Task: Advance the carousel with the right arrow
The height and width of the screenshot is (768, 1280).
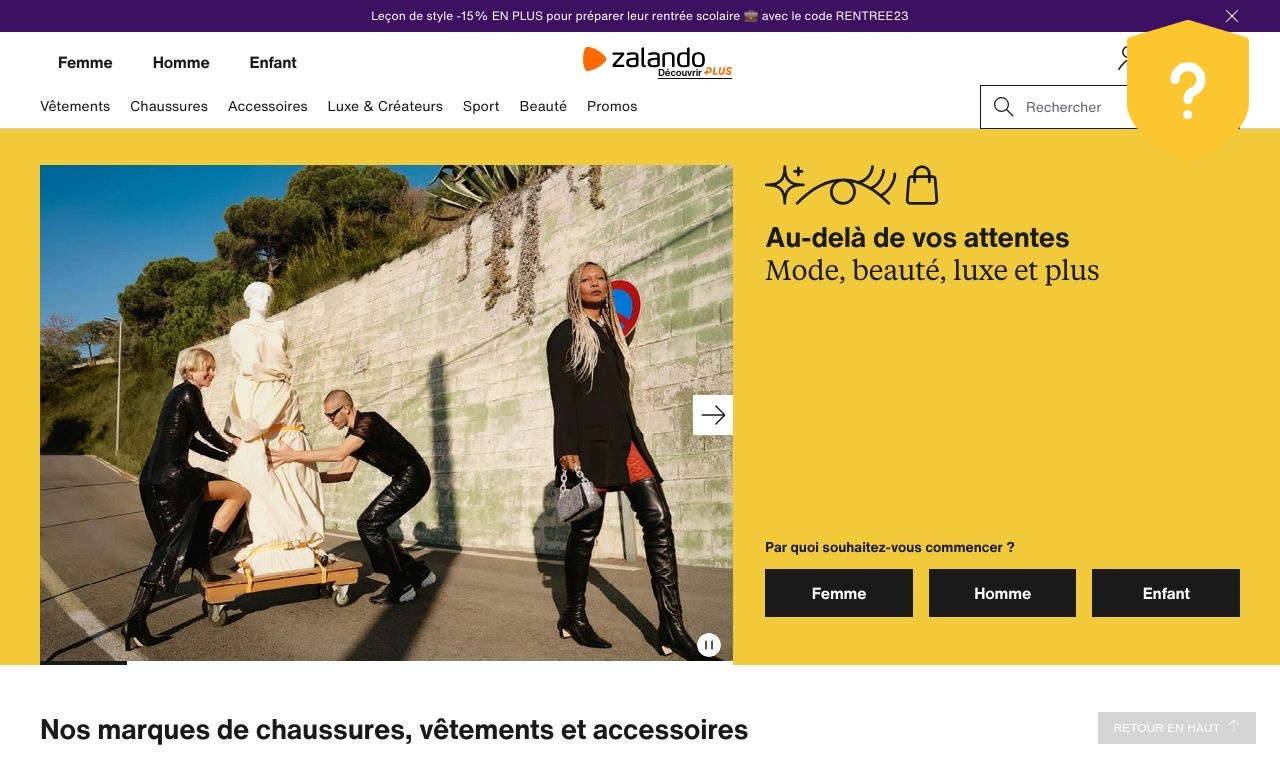Action: [713, 415]
